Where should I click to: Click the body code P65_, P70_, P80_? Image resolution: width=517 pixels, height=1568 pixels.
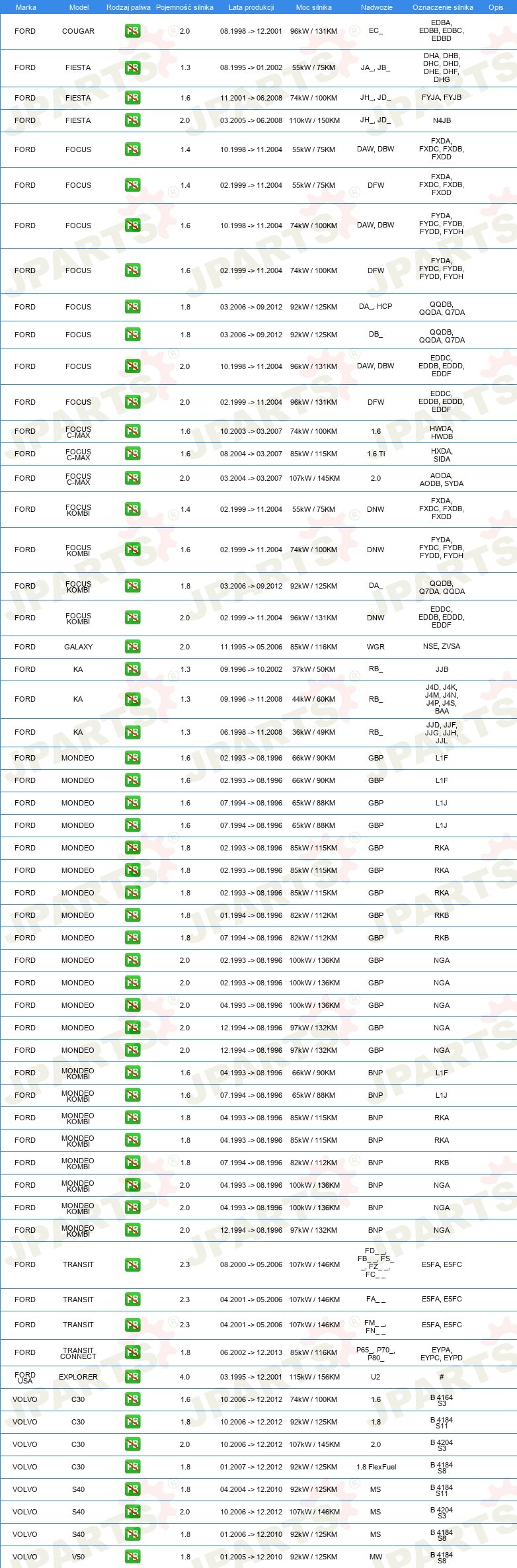(x=376, y=1354)
